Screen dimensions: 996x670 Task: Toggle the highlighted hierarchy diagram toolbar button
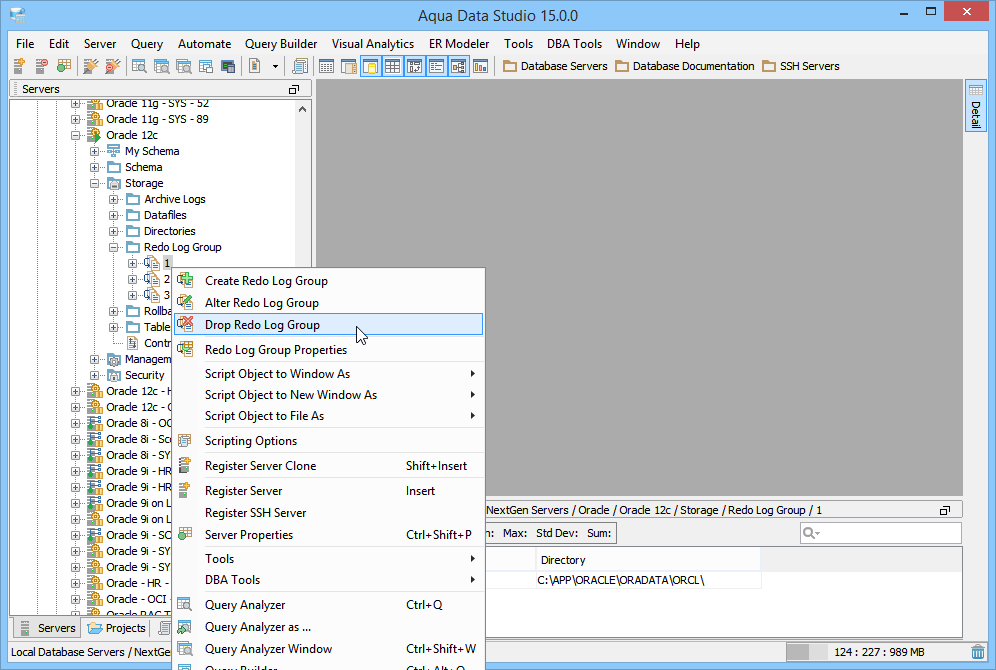(459, 65)
